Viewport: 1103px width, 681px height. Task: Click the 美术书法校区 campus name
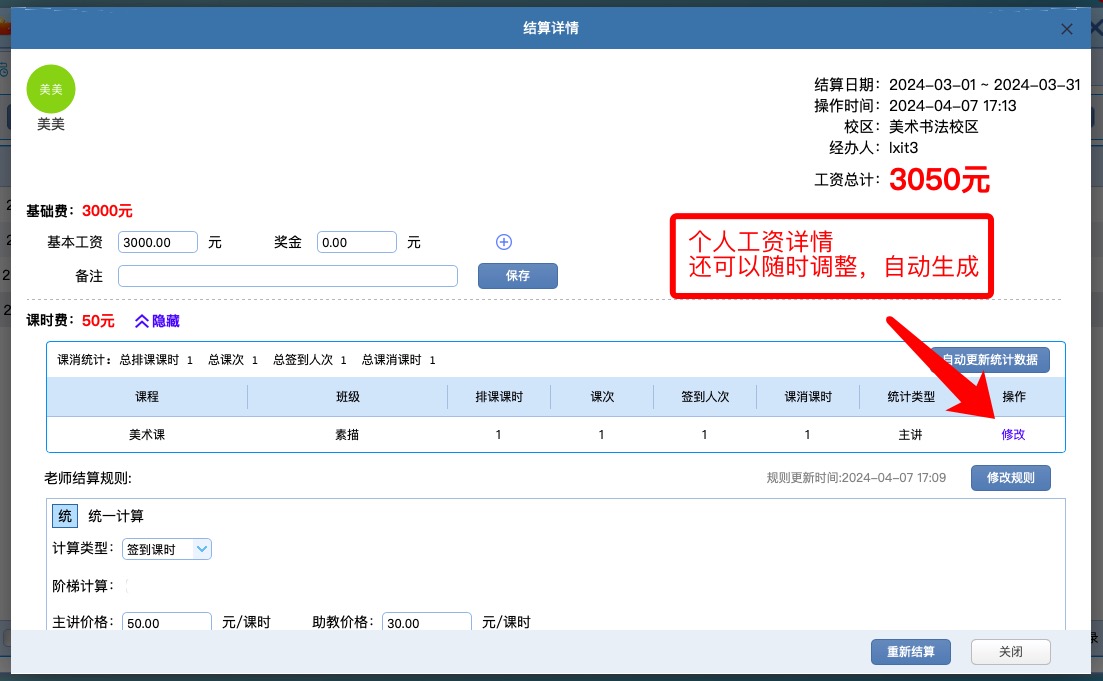[x=933, y=127]
